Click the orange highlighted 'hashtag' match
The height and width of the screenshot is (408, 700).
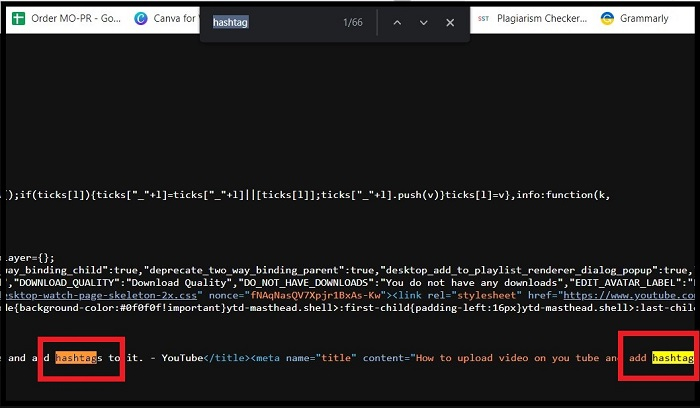76,358
